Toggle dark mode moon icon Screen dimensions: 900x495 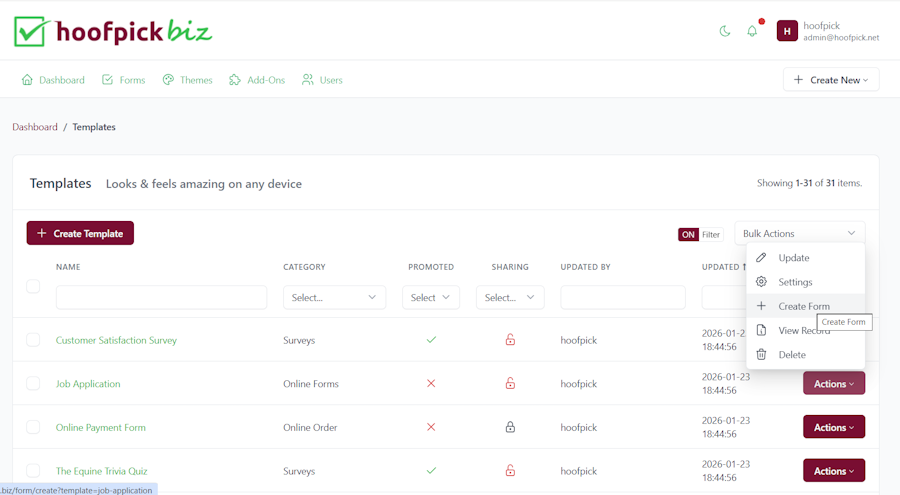click(725, 31)
